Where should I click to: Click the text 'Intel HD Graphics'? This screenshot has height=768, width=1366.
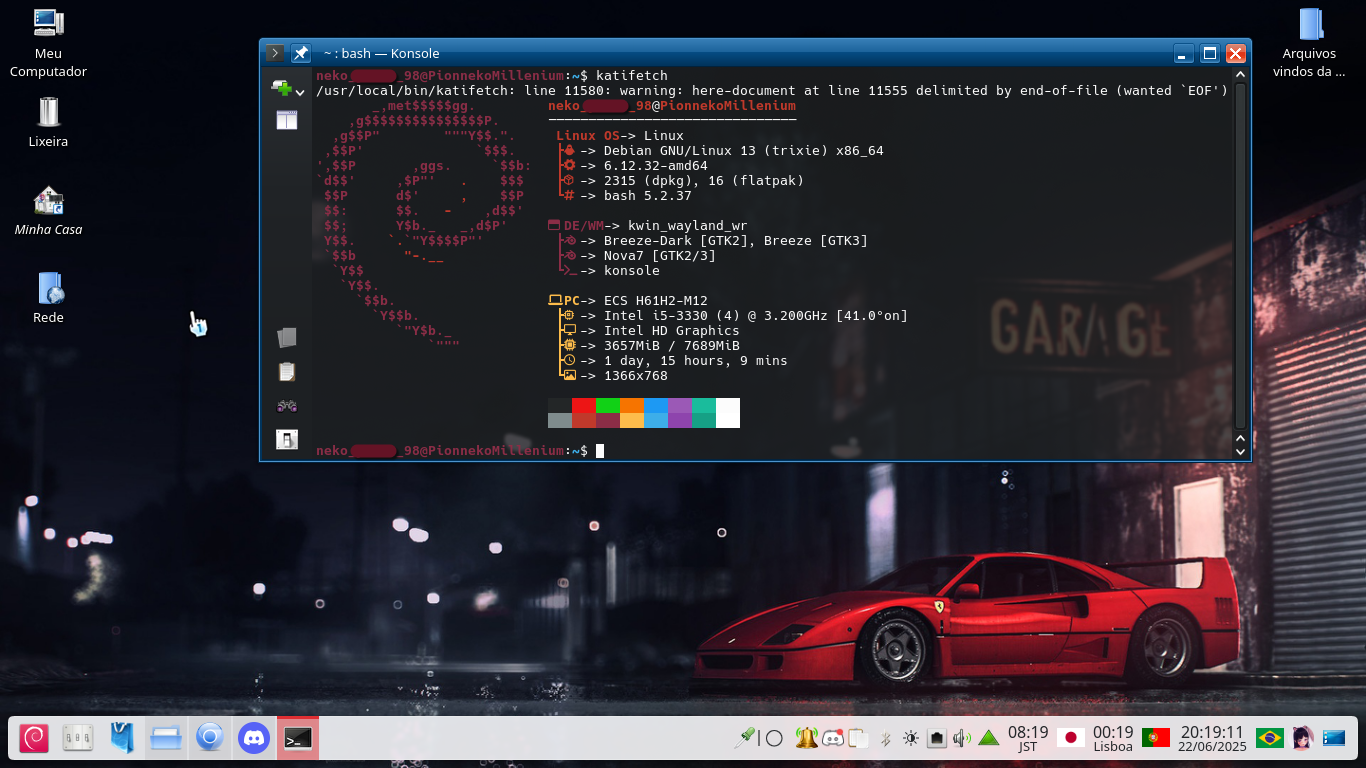[672, 330]
